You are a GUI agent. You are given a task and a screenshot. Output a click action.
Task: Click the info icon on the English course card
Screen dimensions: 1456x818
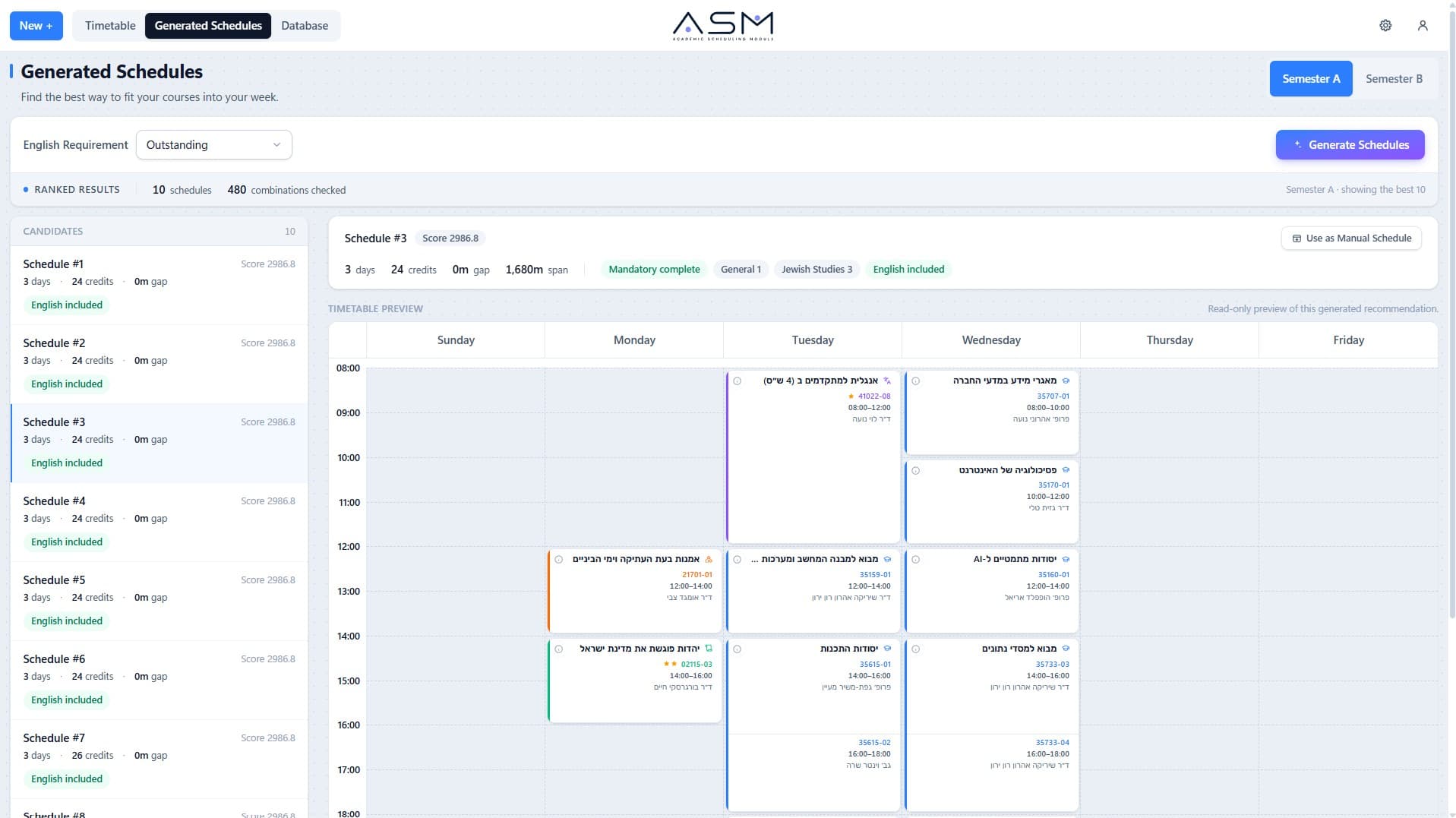coord(737,381)
